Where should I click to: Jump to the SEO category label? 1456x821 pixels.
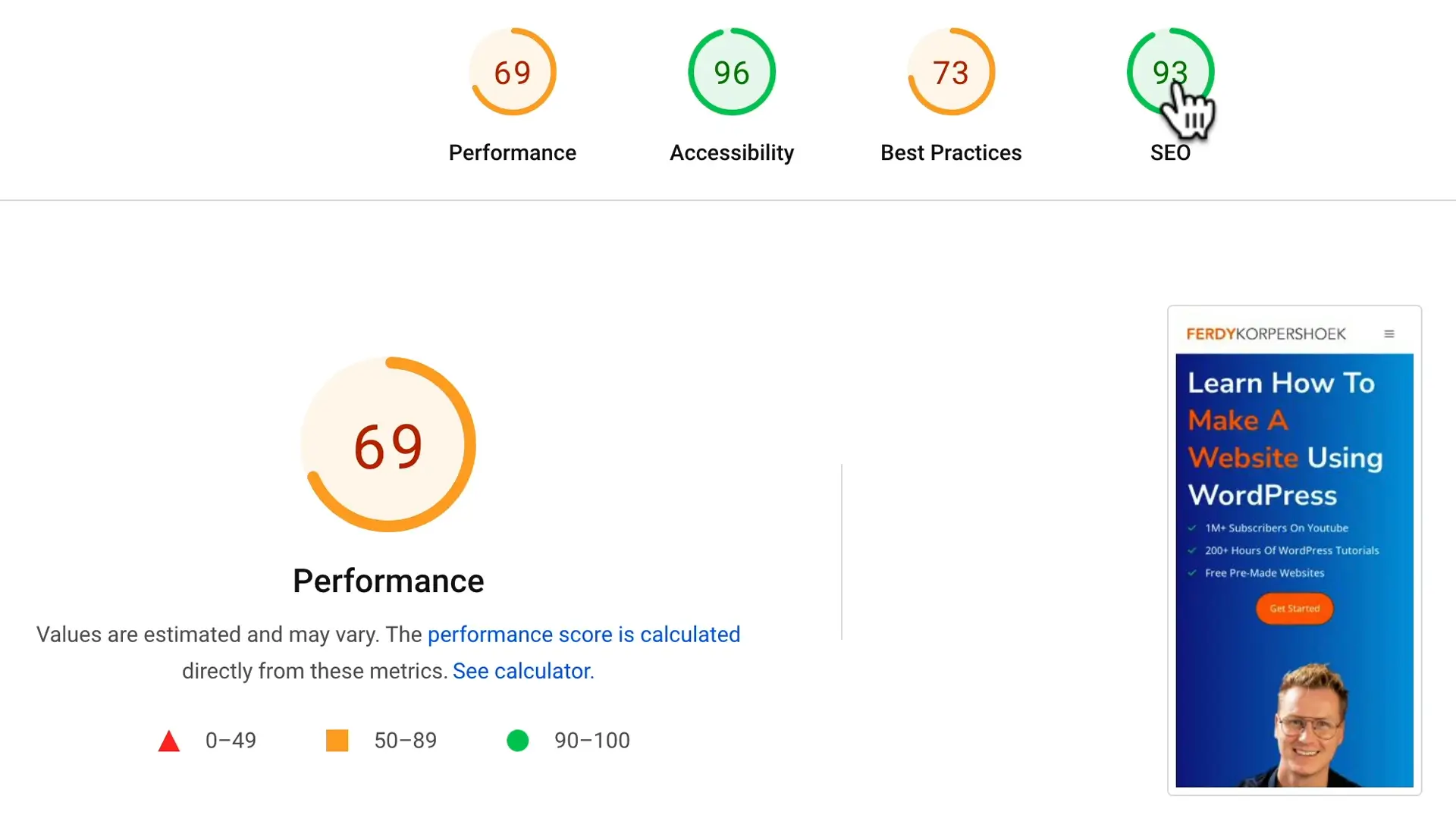pyautogui.click(x=1170, y=153)
